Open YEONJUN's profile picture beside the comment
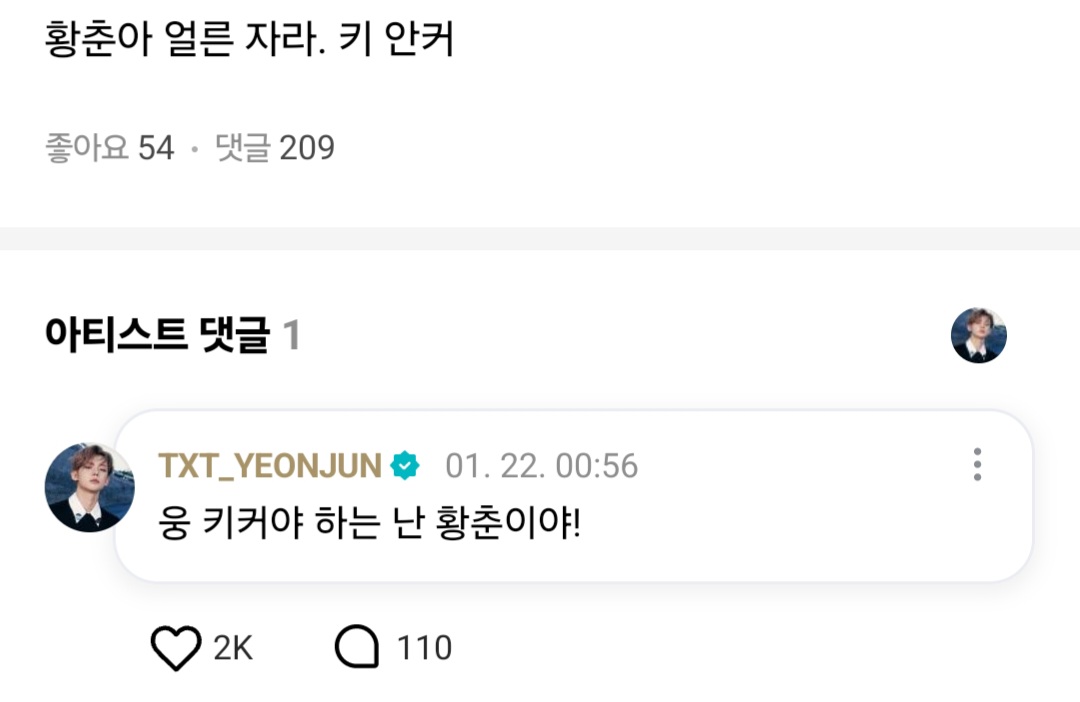 89,488
